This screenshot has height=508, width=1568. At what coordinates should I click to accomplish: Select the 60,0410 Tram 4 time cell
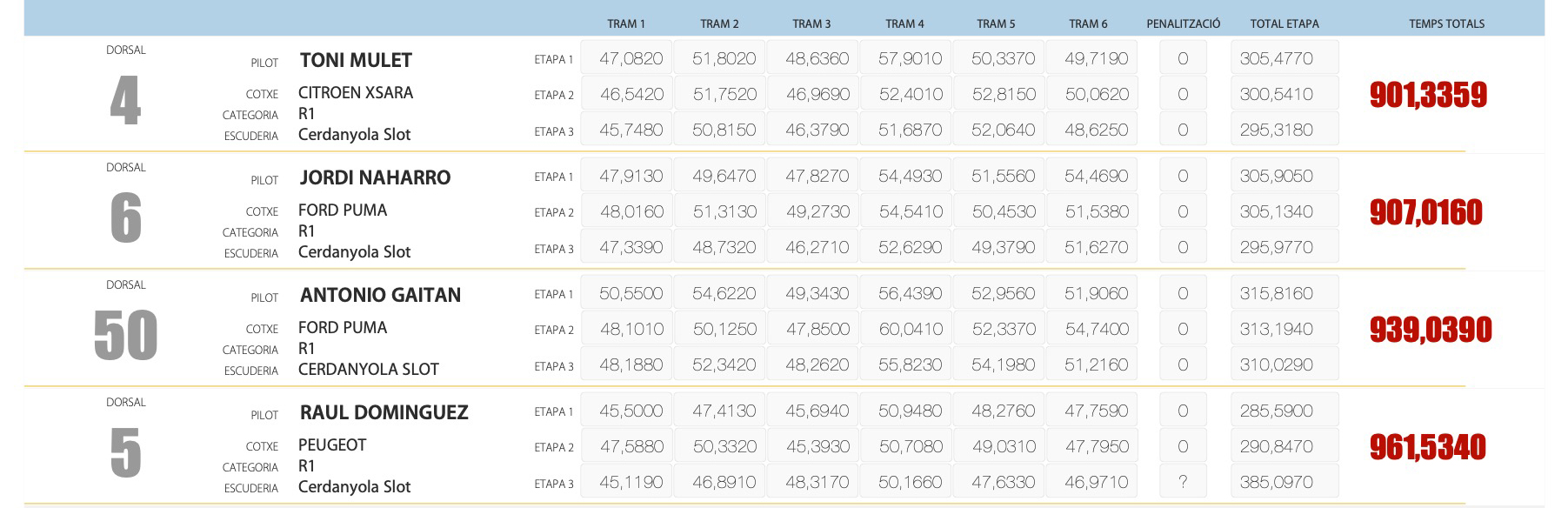(910, 329)
